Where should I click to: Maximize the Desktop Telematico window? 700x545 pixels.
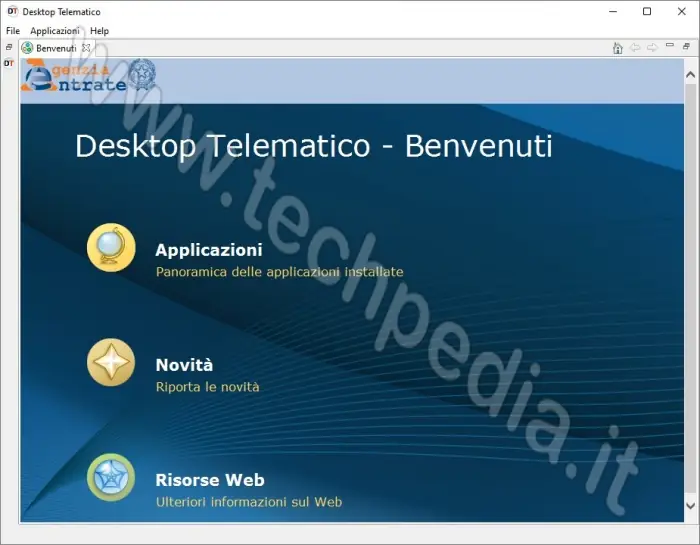(647, 12)
